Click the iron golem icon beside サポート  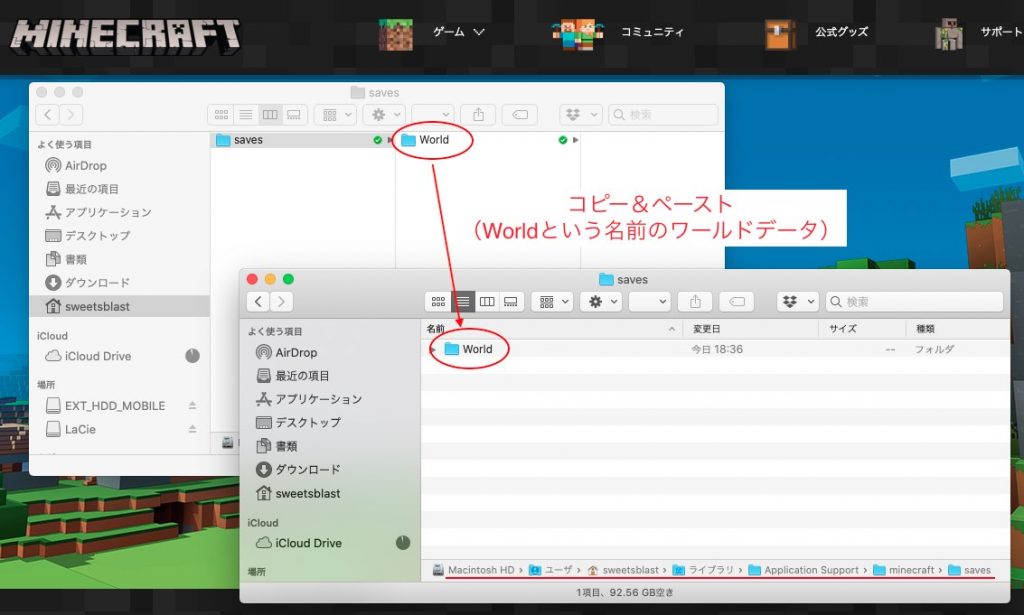949,34
